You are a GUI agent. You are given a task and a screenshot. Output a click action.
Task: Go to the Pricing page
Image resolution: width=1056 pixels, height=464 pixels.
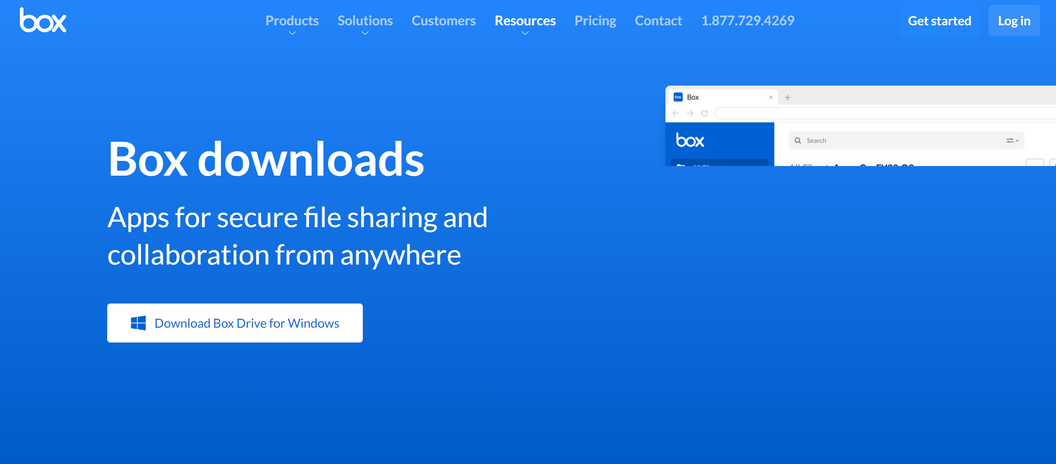tap(595, 20)
